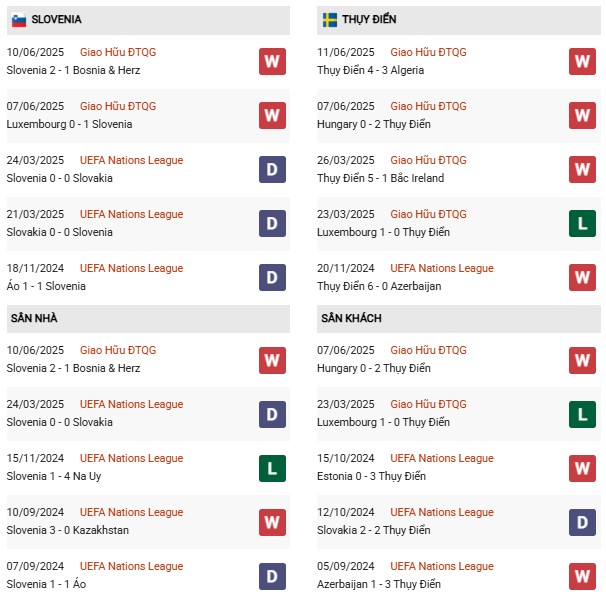Select the W badge for Thụy Điển 5 - 1 Bắc Ireland
The width and height of the screenshot is (606, 600).
[583, 170]
